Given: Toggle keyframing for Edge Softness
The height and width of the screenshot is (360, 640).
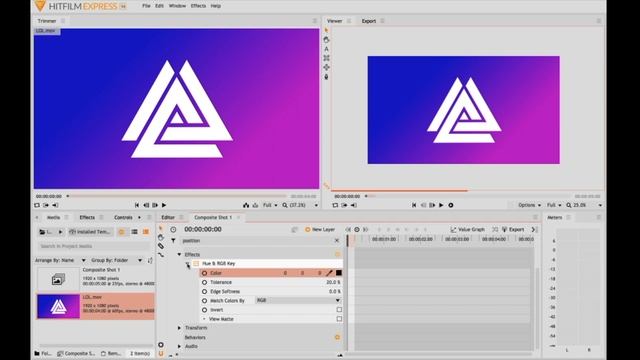Looking at the screenshot, I should [204, 291].
